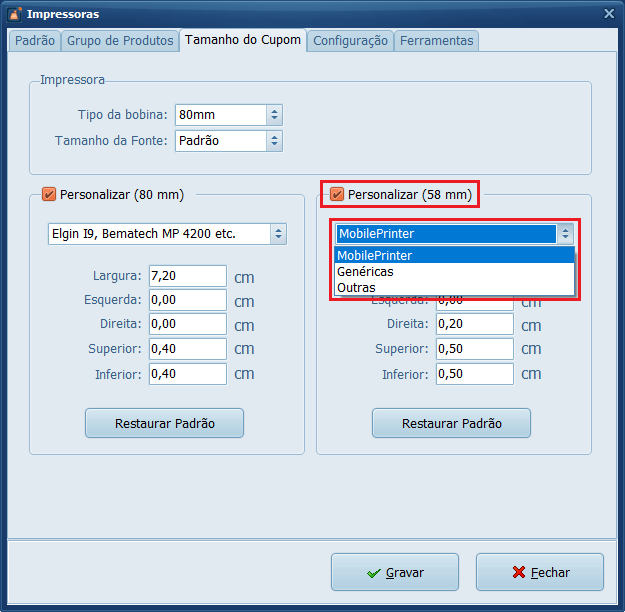Open the Grupo de Produtos tab
Viewport: 625px width, 612px height.
pyautogui.click(x=120, y=41)
